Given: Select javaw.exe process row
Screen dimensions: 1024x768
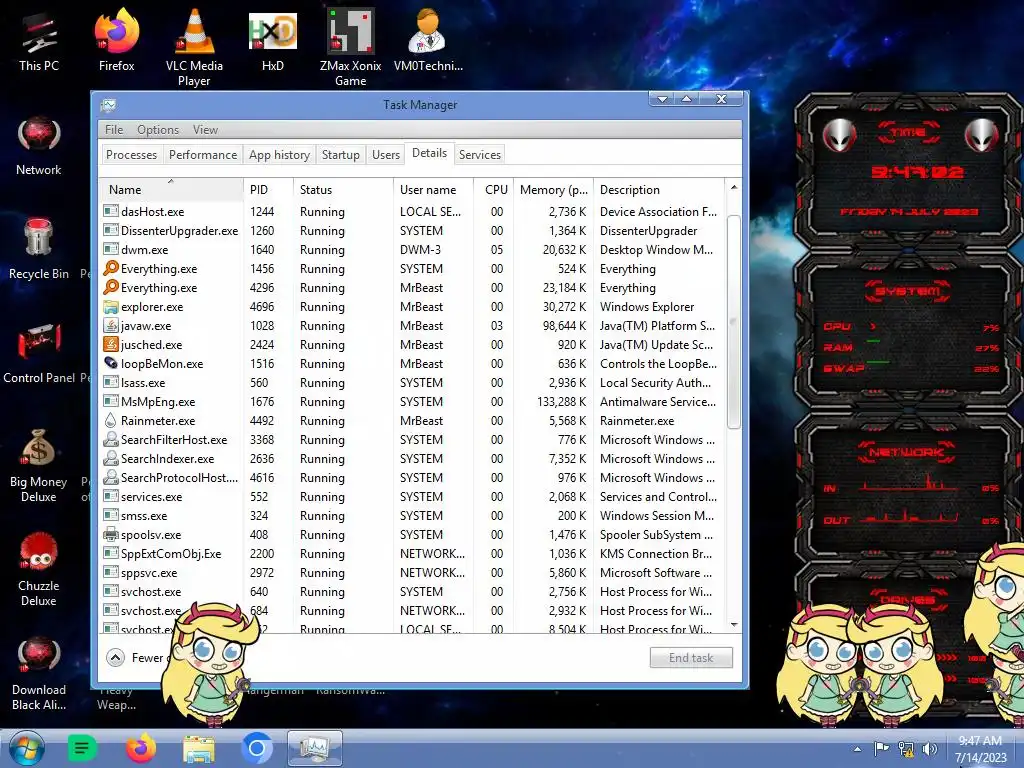Looking at the screenshot, I should [411, 326].
